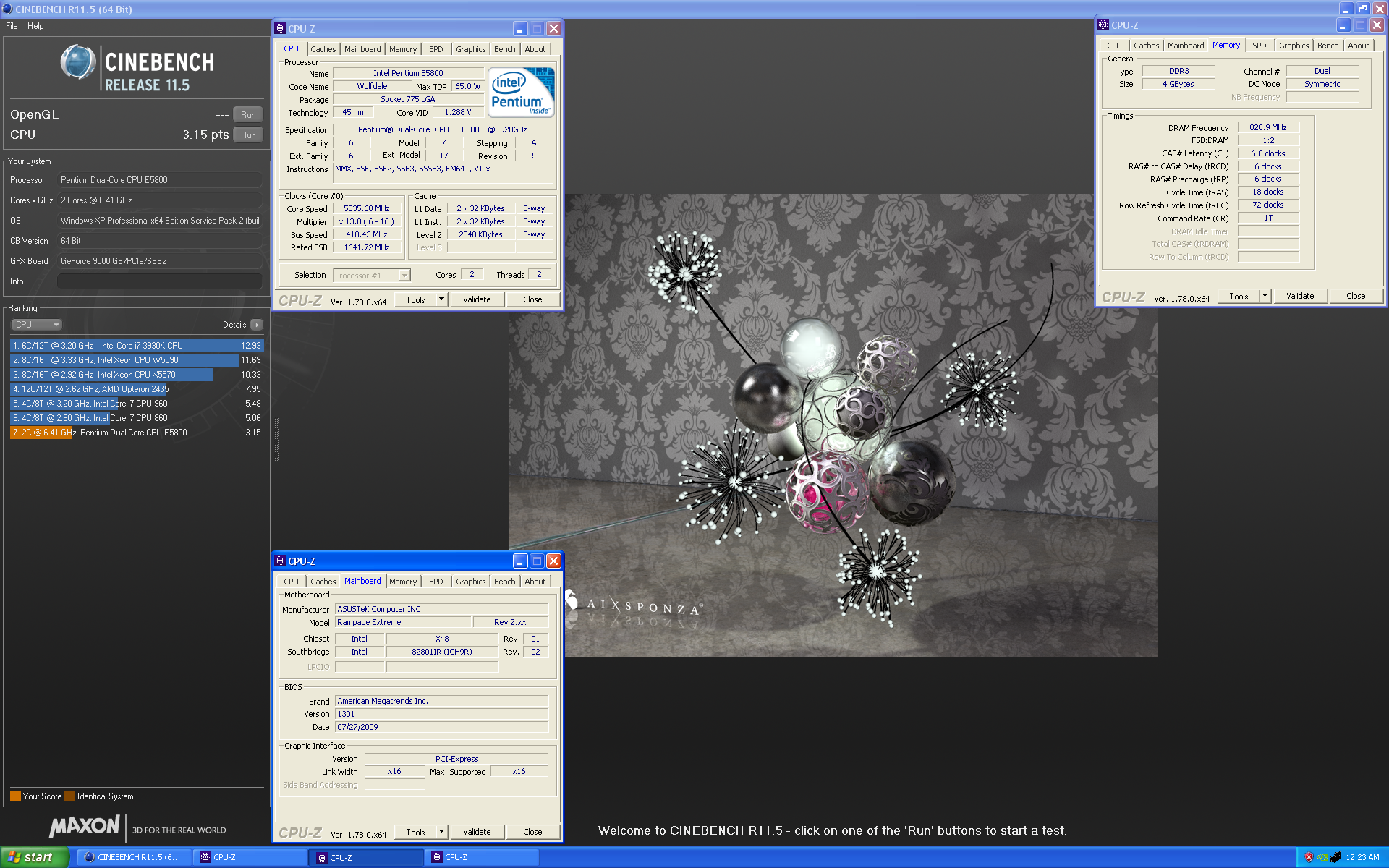This screenshot has height=868, width=1389.
Task: Switch to CINEBENCH R11.5 taskbar item
Action: 134,857
